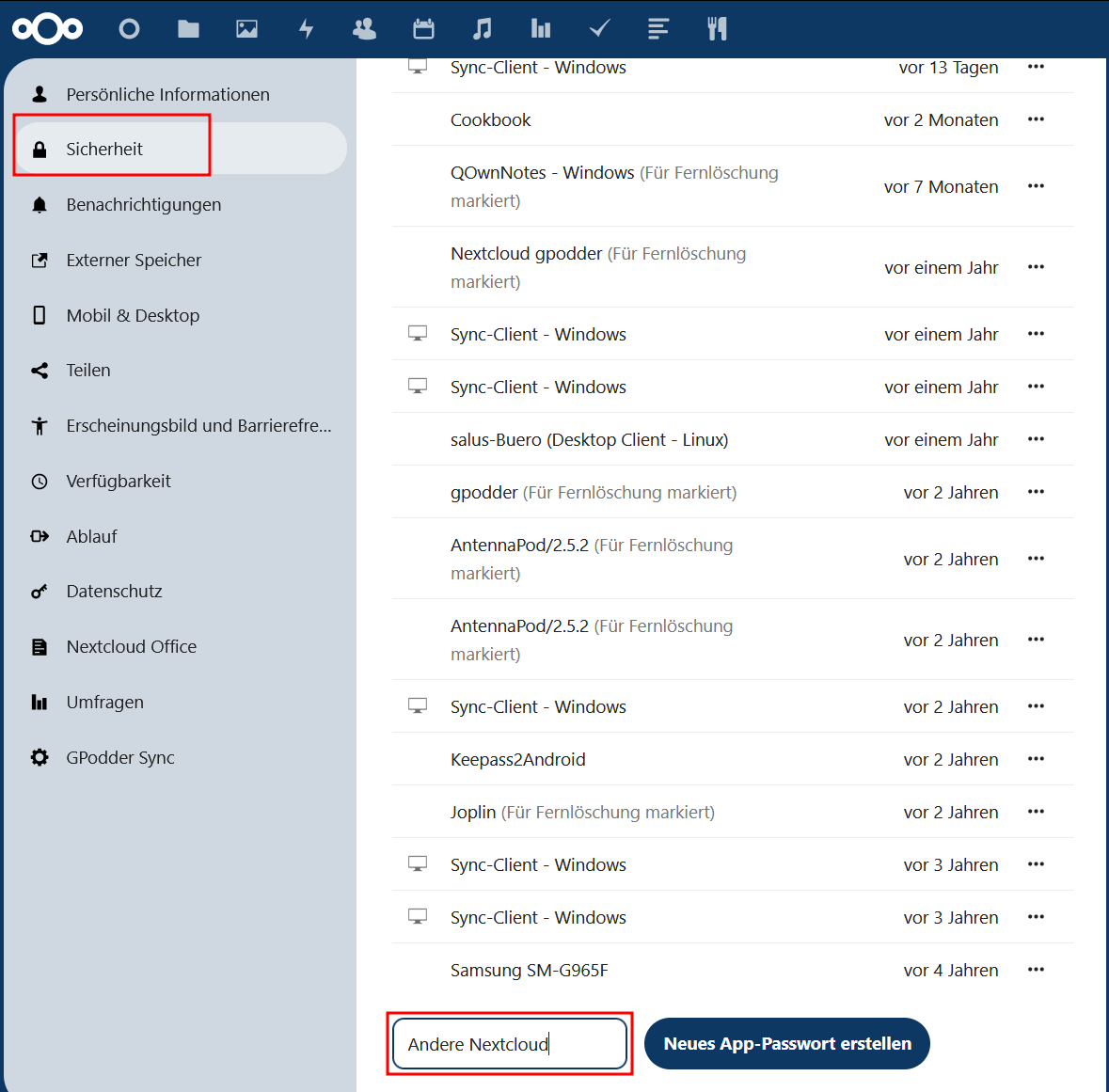Open the Contacts app icon
This screenshot has height=1092, width=1109.
(x=364, y=29)
